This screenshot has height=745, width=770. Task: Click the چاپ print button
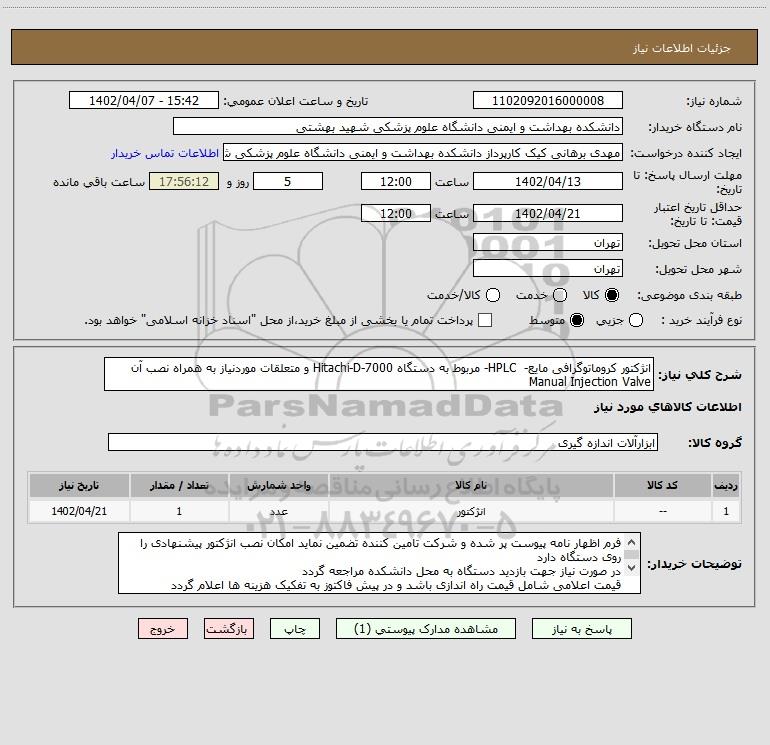point(295,629)
